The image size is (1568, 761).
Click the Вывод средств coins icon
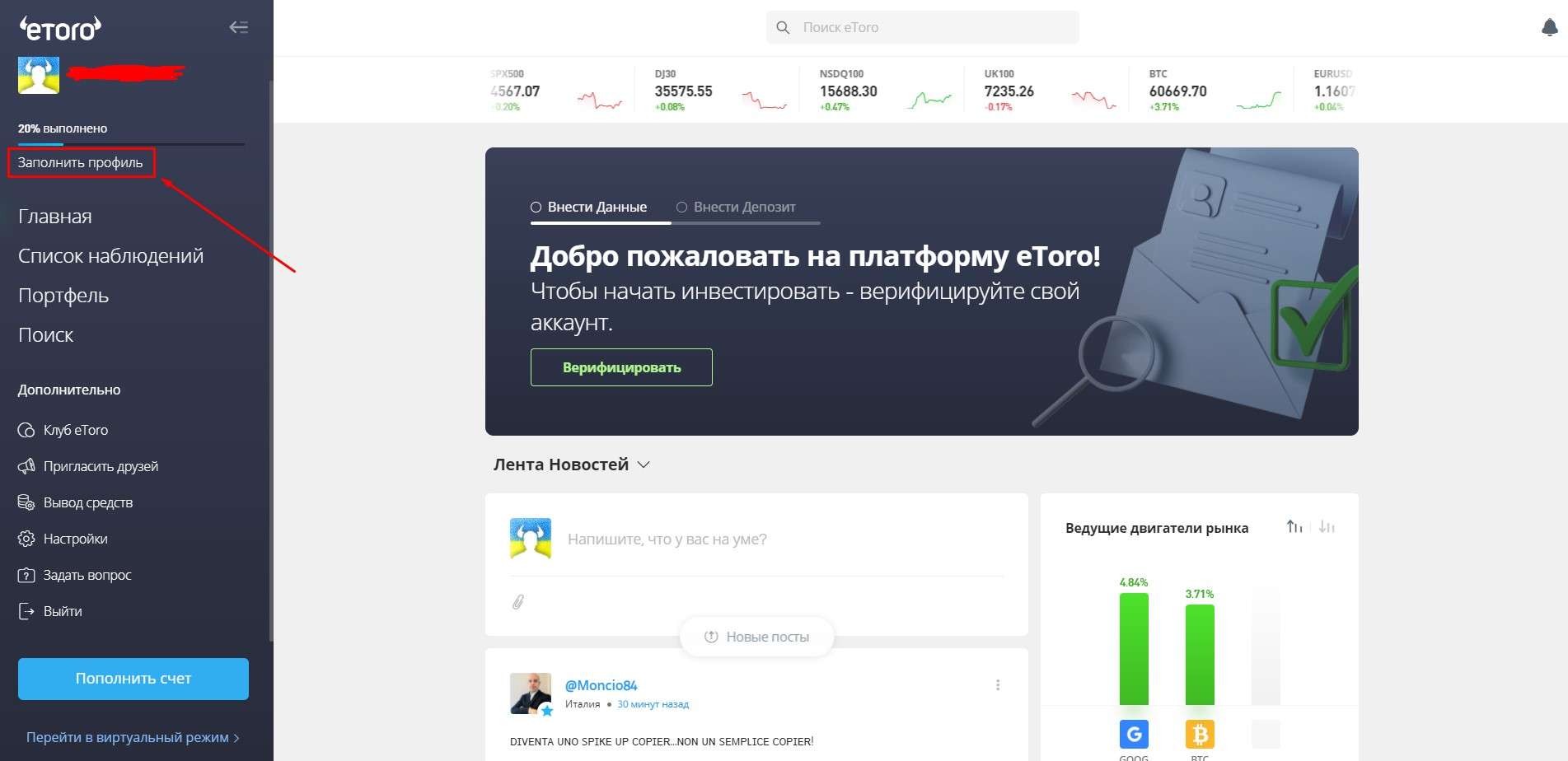click(x=26, y=502)
